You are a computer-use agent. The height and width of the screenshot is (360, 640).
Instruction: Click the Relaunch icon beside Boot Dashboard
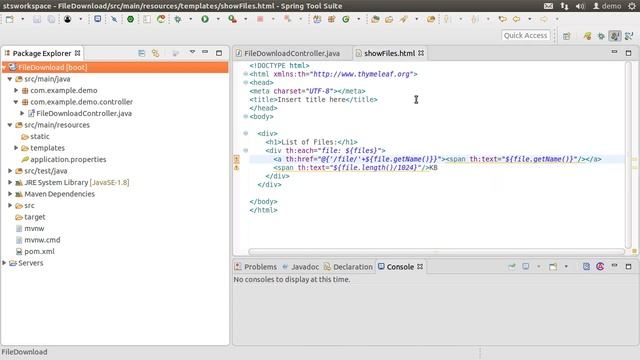[x=161, y=19]
